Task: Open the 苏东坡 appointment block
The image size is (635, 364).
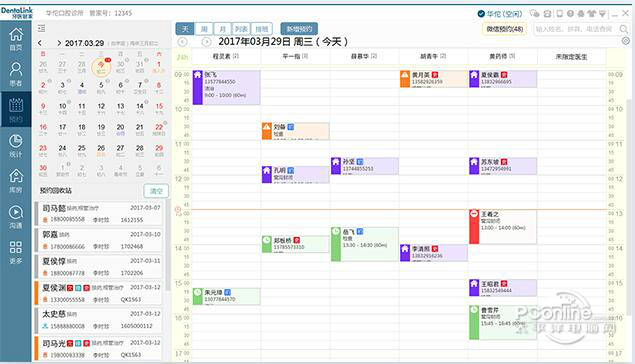Action: pos(503,166)
